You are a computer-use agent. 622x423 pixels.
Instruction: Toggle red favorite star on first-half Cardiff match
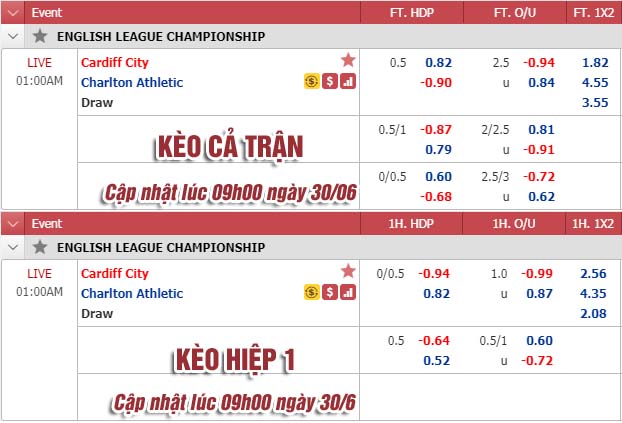click(348, 271)
